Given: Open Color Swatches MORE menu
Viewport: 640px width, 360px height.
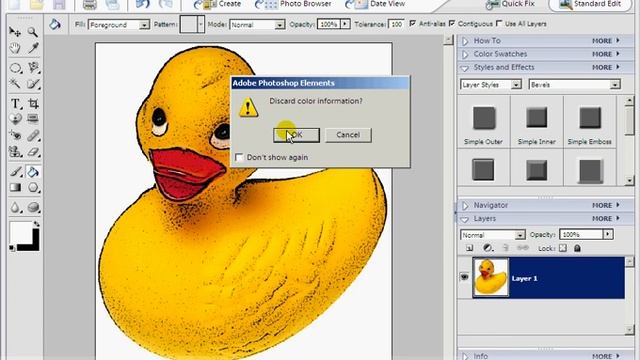Looking at the screenshot, I should click(606, 54).
